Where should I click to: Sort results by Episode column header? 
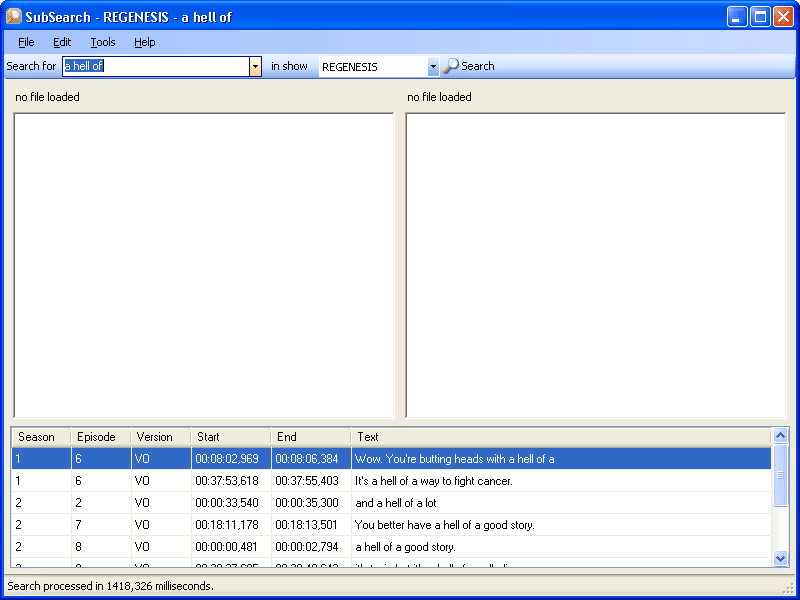pyautogui.click(x=100, y=437)
